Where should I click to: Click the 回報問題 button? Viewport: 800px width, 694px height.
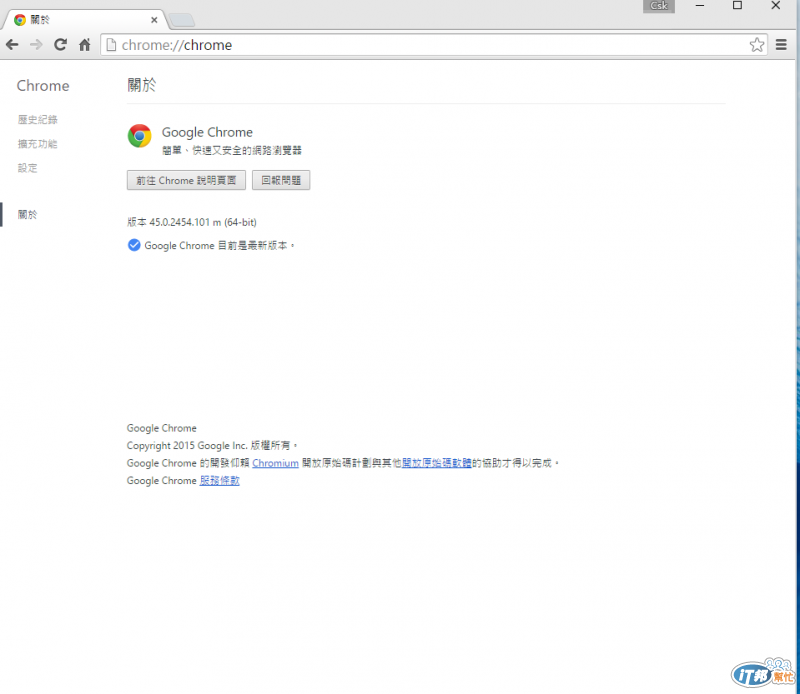pyautogui.click(x=281, y=181)
